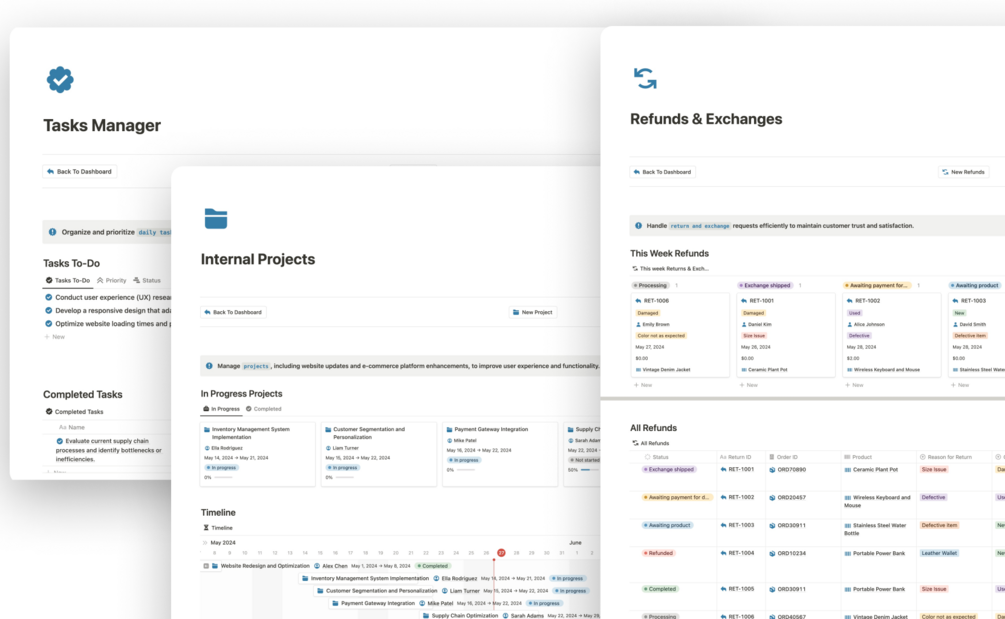The width and height of the screenshot is (1005, 619).
Task: Switch to the Priority tab in Tasks Manager
Action: tap(112, 280)
